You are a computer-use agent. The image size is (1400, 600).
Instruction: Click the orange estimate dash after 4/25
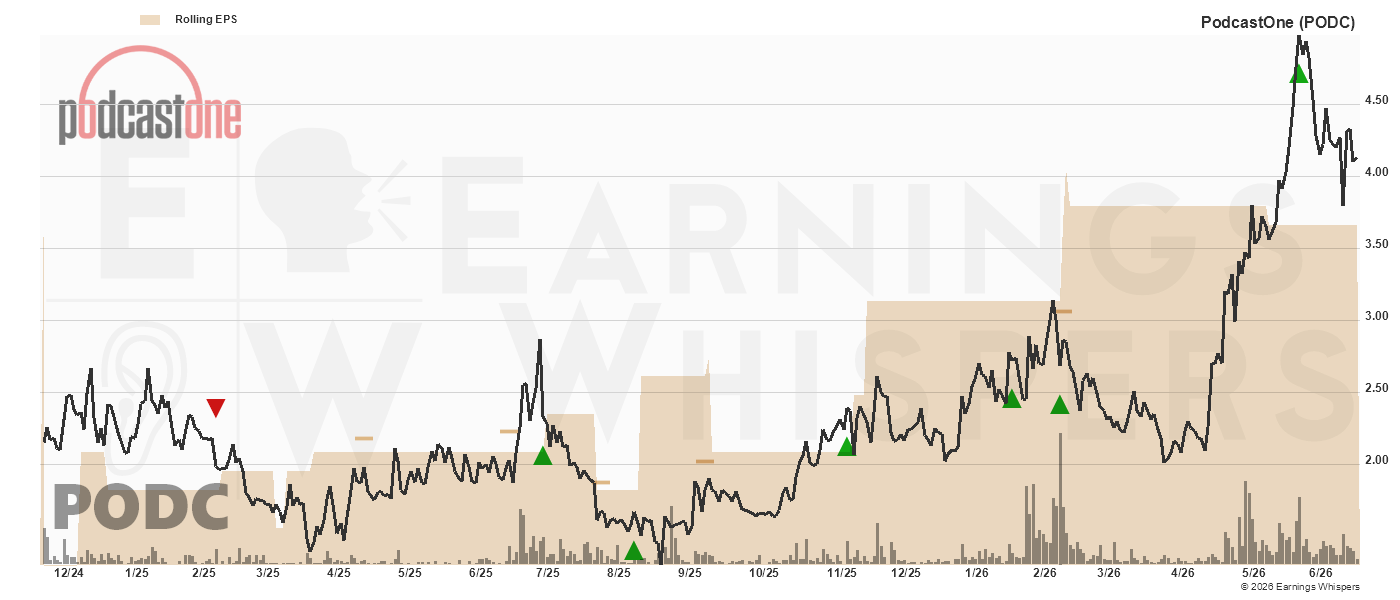point(364,438)
